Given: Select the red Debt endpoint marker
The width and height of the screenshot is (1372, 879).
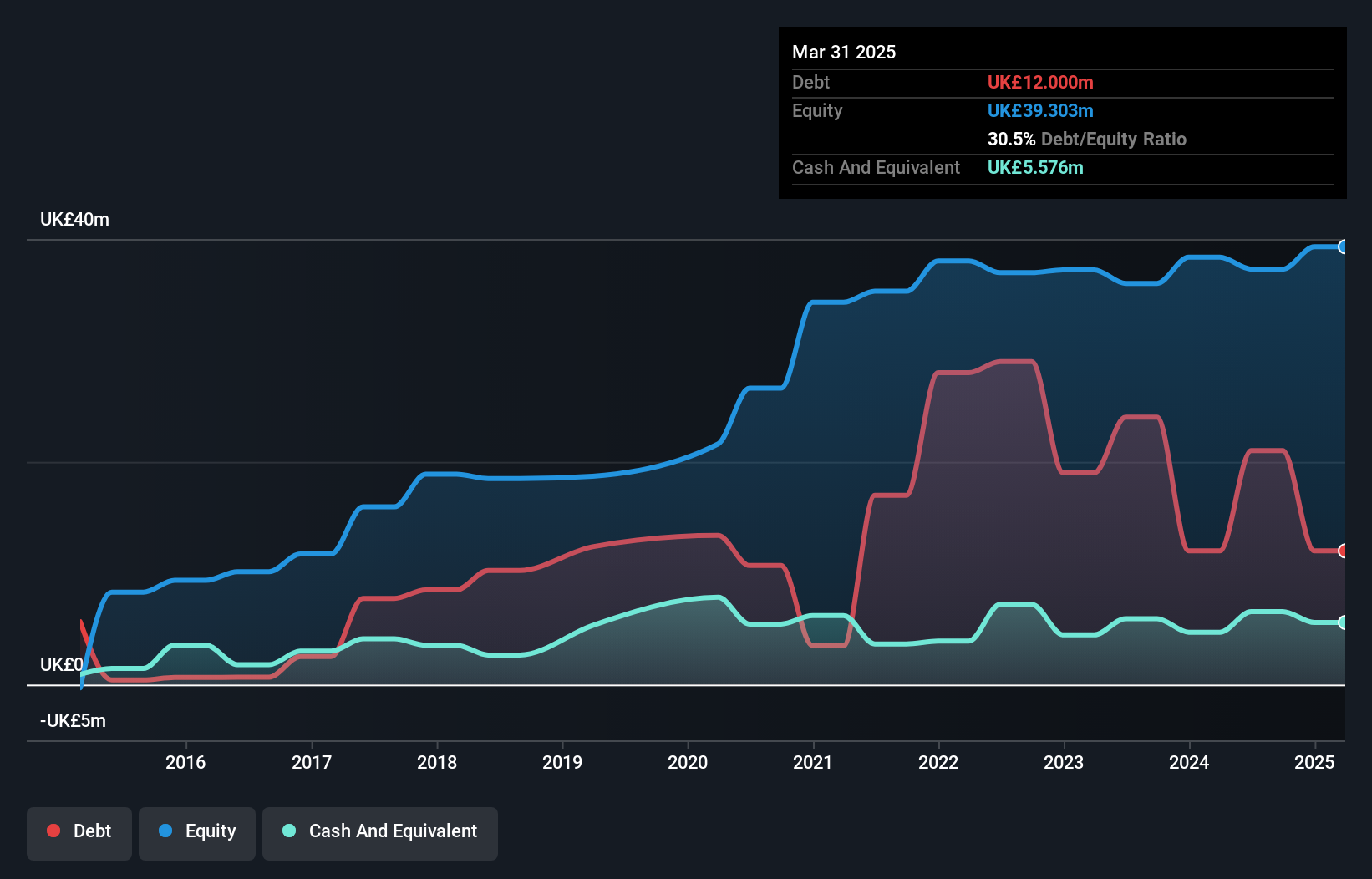Looking at the screenshot, I should (x=1343, y=552).
